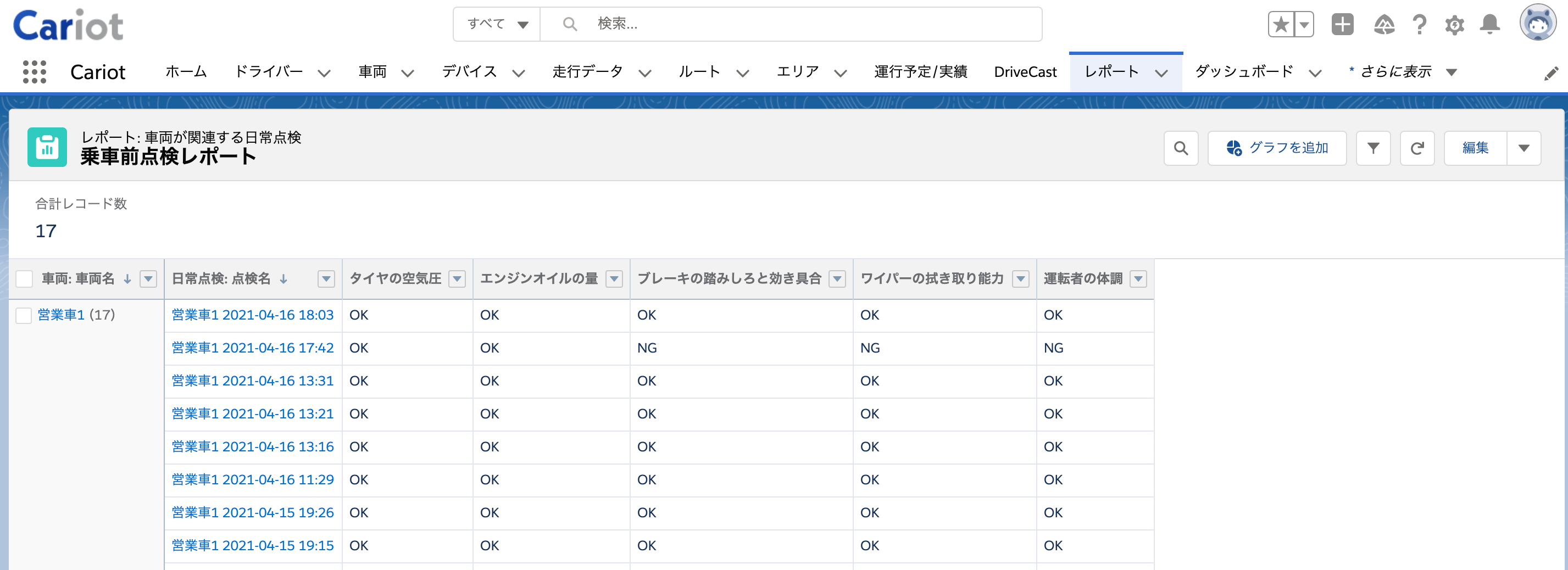
Task: Open the ブレーキの踏みしろと効き具合 column menu
Action: (x=837, y=278)
